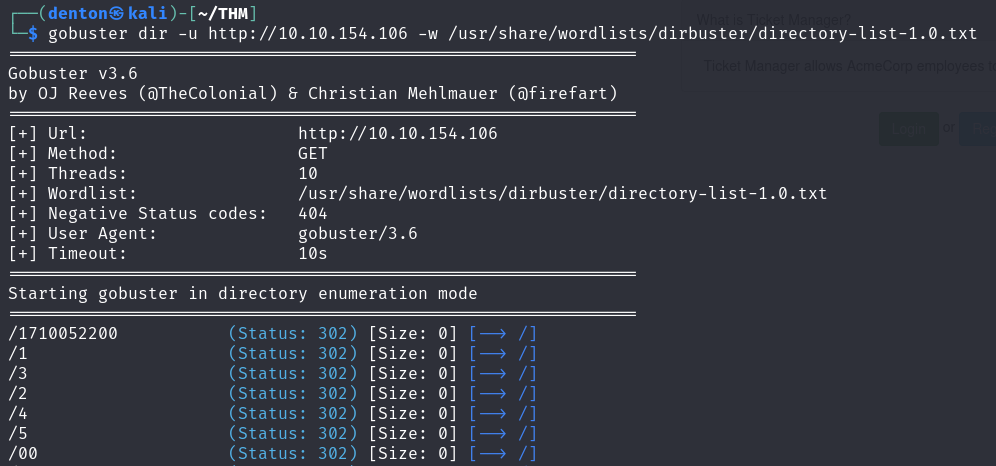Click the Gobuster v3.6 version line

coord(73,73)
